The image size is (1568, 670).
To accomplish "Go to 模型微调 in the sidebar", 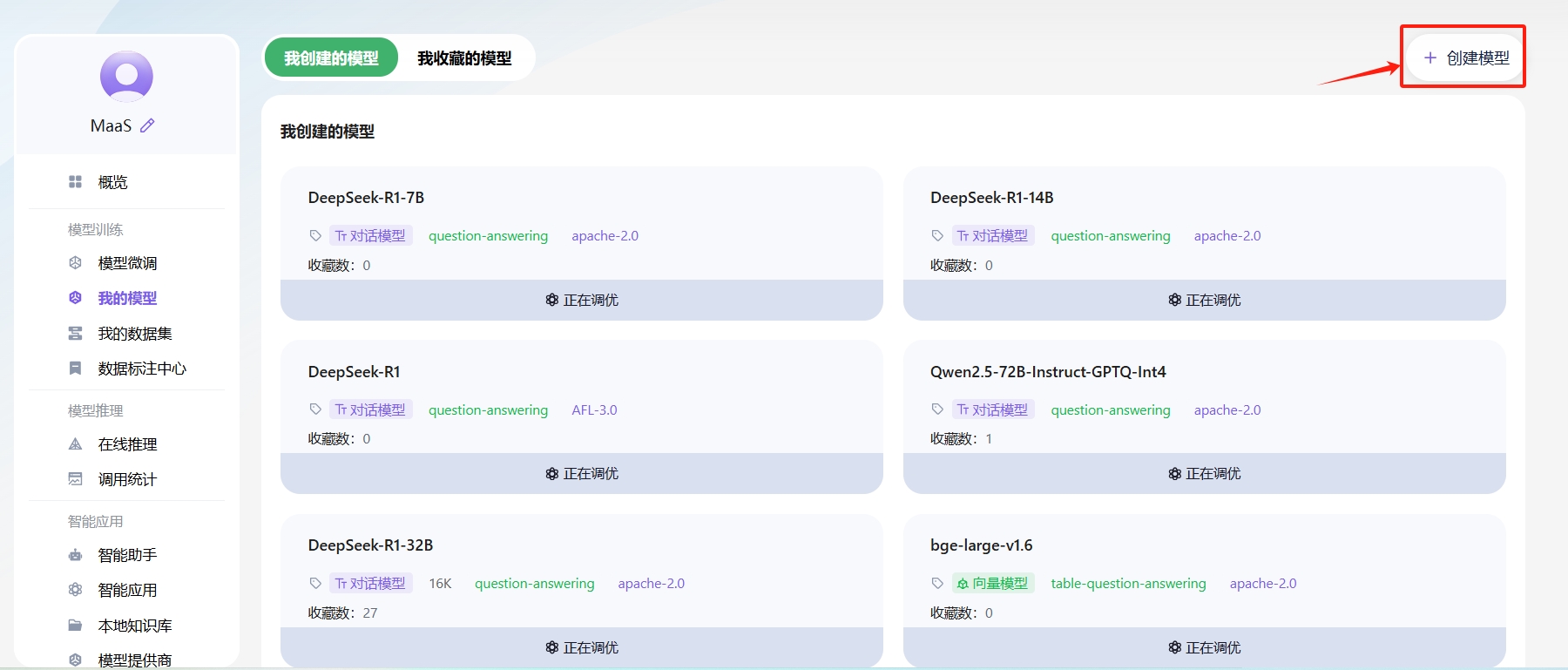I will point(126,262).
